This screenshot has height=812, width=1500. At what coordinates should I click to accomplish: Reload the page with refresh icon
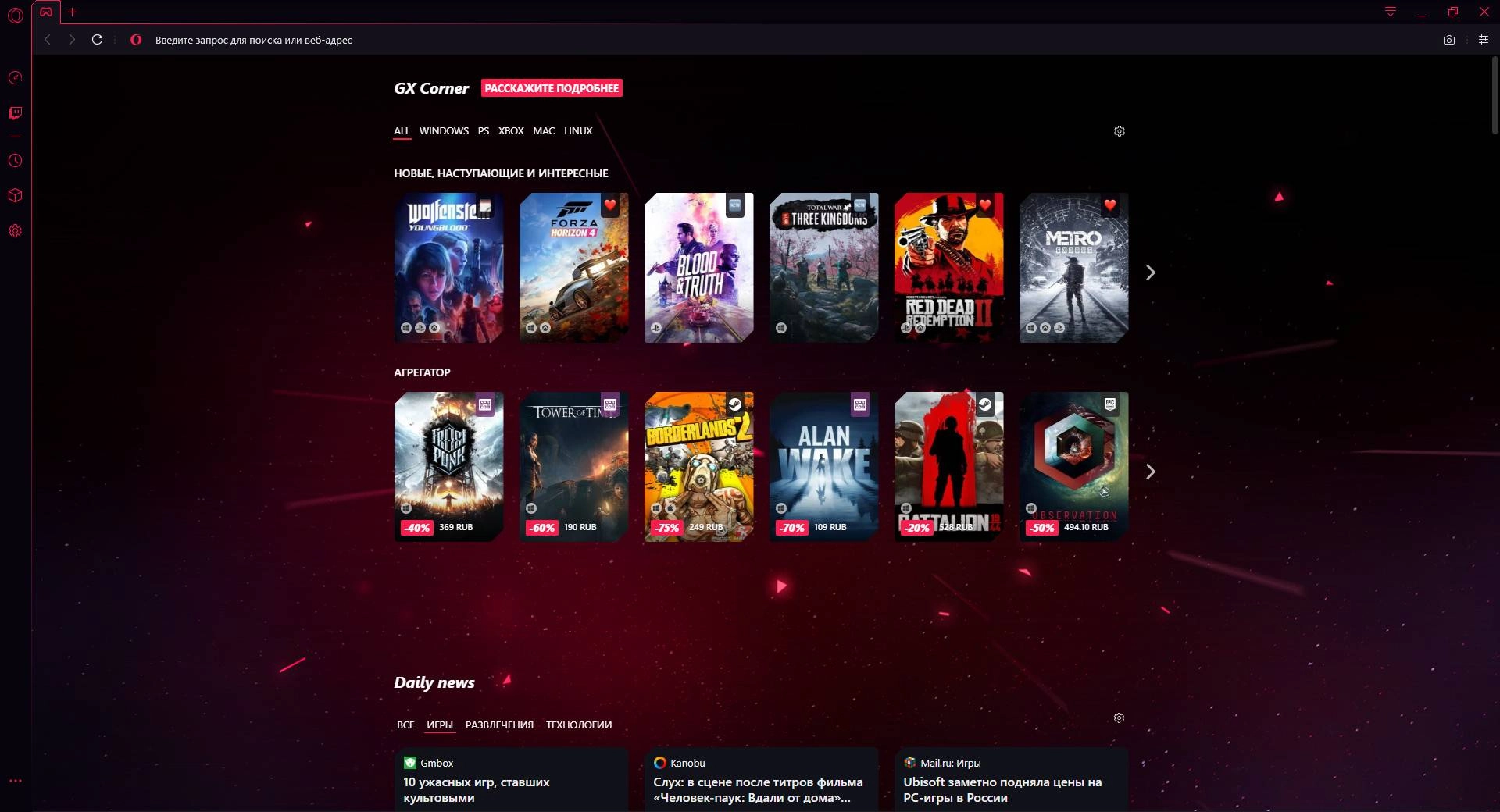[x=97, y=40]
